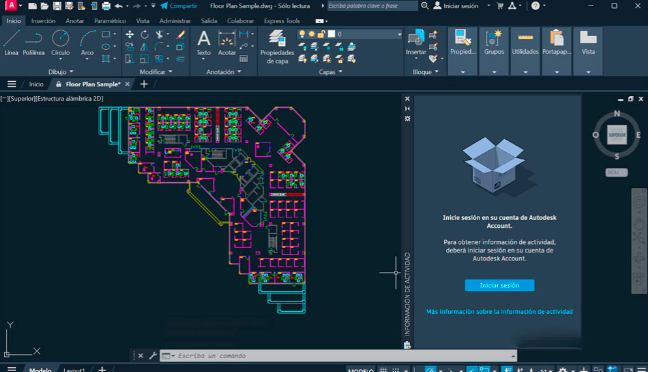The image size is (648, 372).
Task: Click the Erase tool icon
Action: click(181, 34)
